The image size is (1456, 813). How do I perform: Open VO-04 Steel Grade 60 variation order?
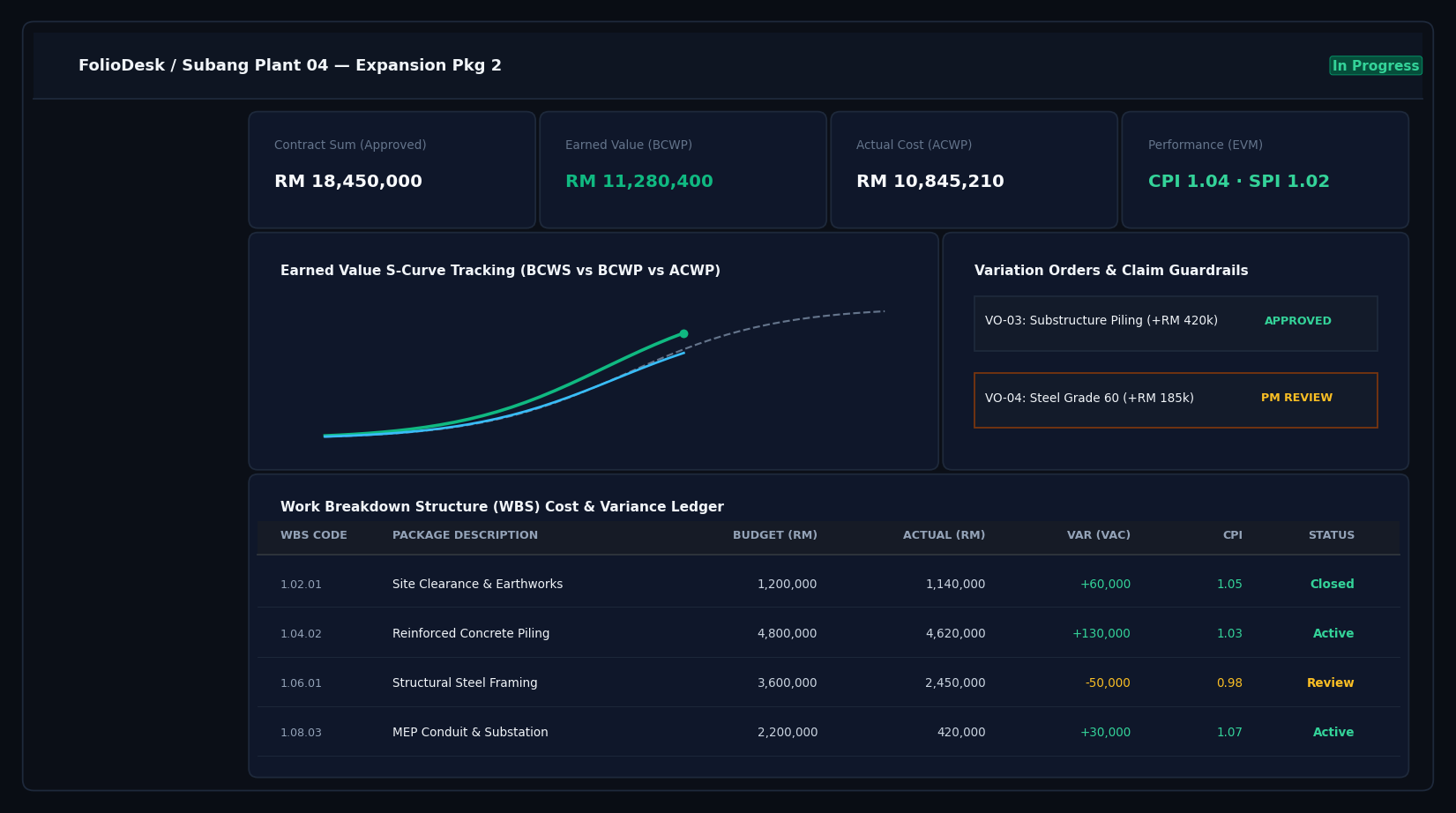coord(1176,399)
